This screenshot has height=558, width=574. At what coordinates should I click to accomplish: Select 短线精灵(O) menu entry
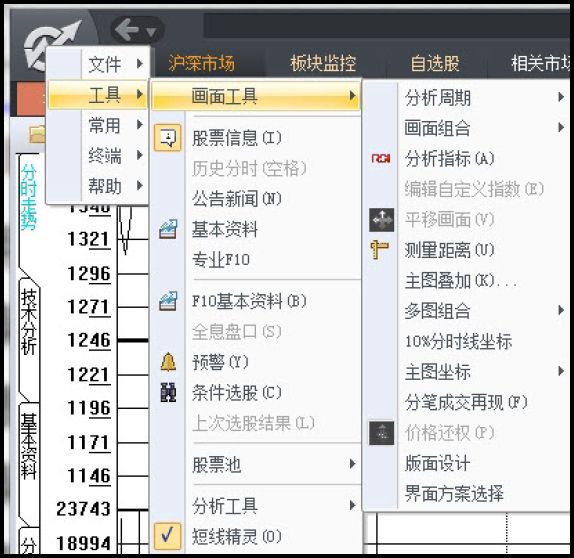click(x=256, y=537)
